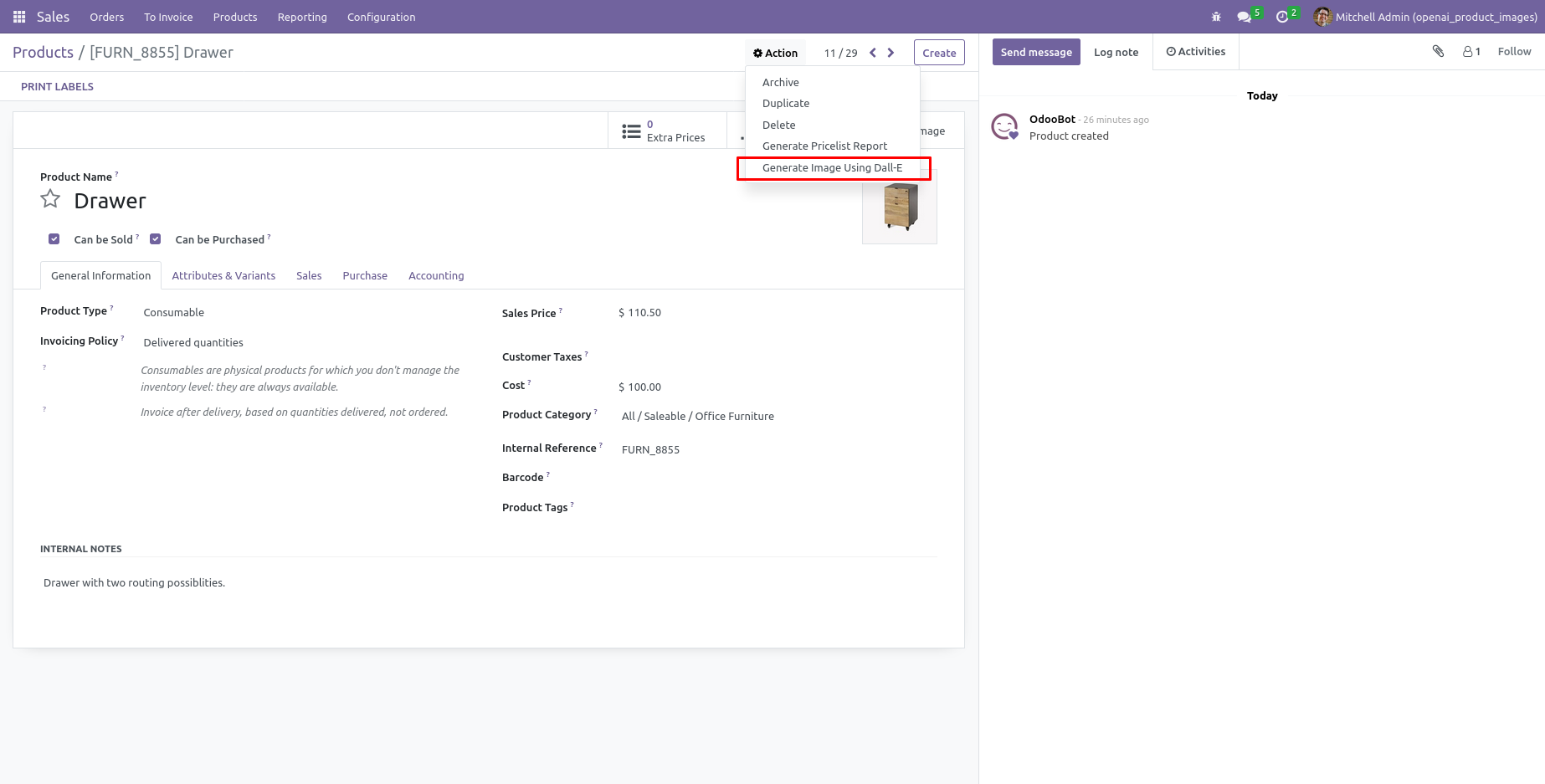
Task: Switch to Attributes & Variants tab
Action: [223, 275]
